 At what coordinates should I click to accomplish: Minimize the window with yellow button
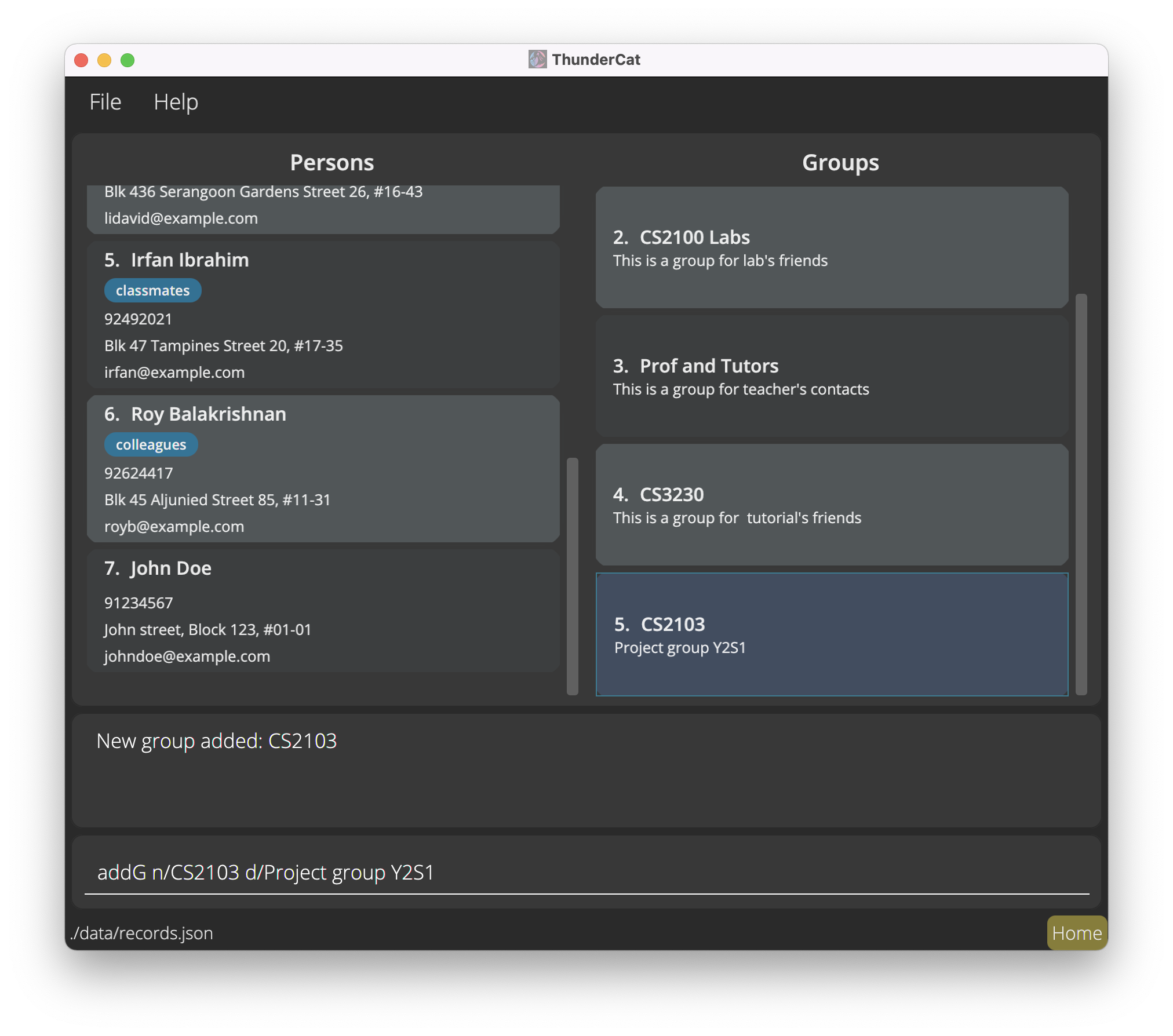tap(104, 60)
